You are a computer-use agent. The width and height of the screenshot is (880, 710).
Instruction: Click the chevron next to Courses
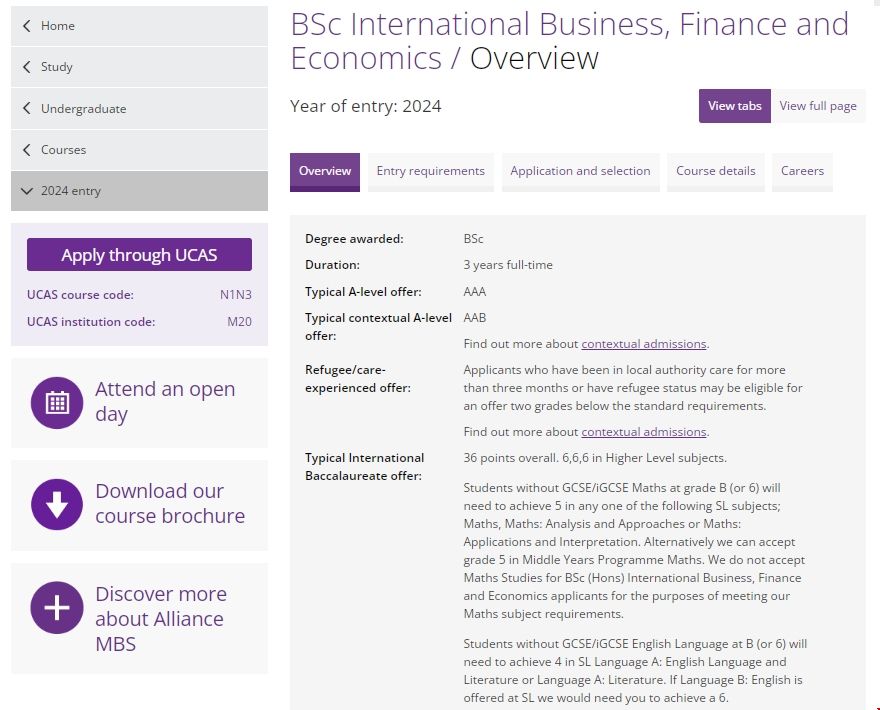coord(26,150)
